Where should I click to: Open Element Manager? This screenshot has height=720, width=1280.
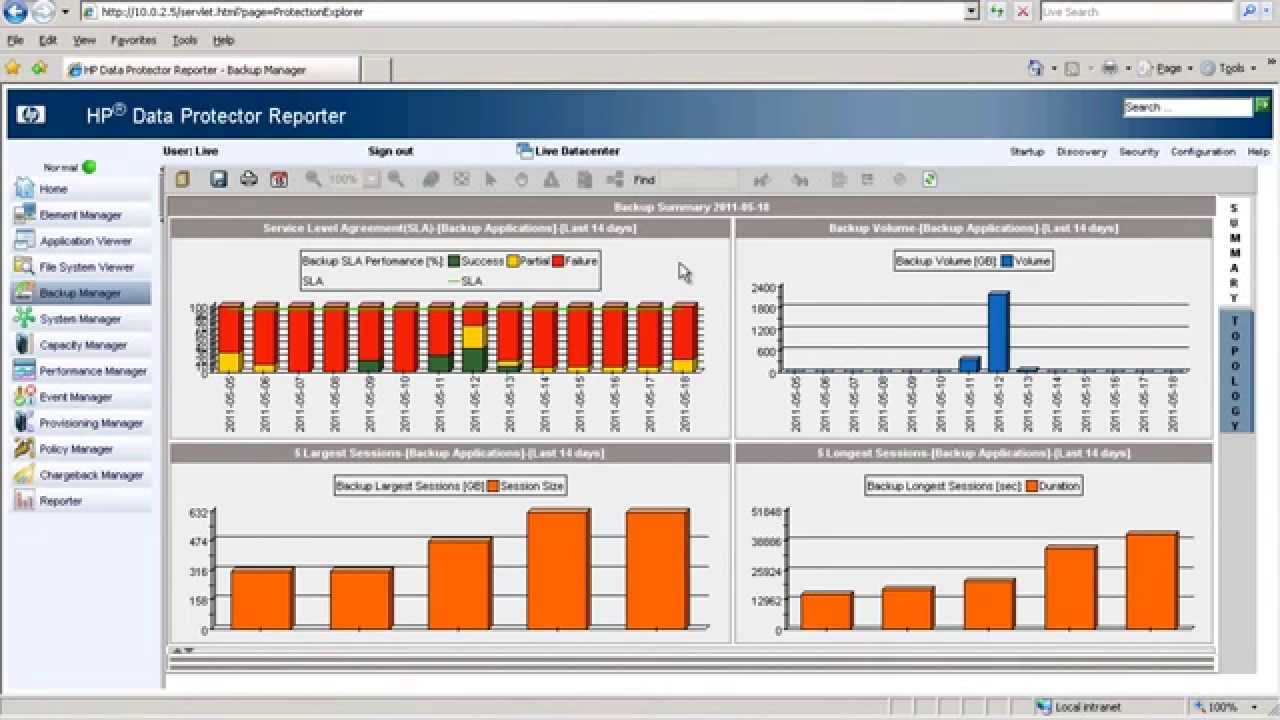point(80,215)
